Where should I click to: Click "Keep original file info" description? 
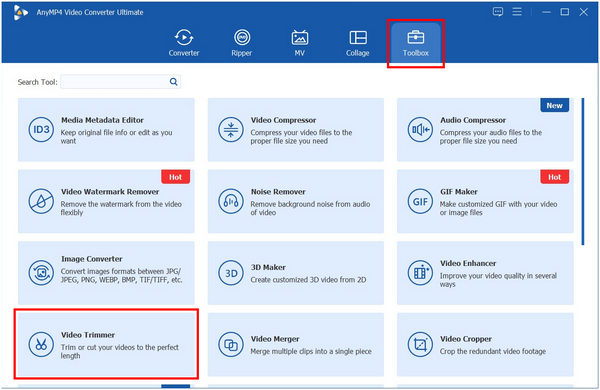[x=116, y=137]
